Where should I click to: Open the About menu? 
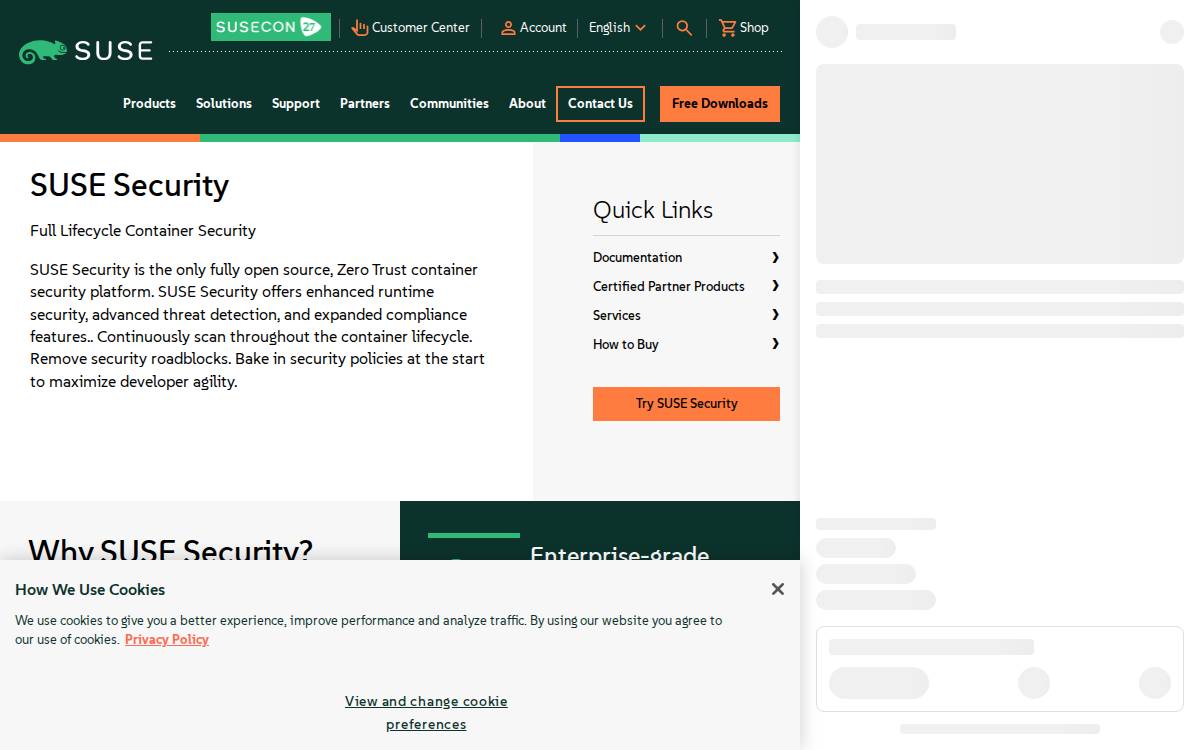coord(527,103)
